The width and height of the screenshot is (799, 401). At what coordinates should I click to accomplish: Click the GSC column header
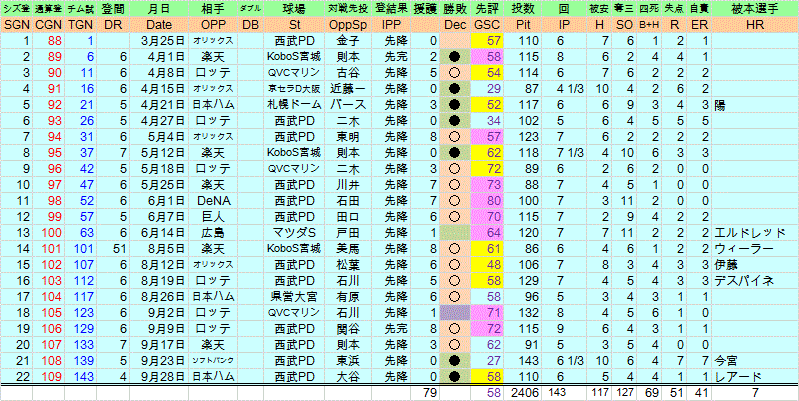point(486,24)
